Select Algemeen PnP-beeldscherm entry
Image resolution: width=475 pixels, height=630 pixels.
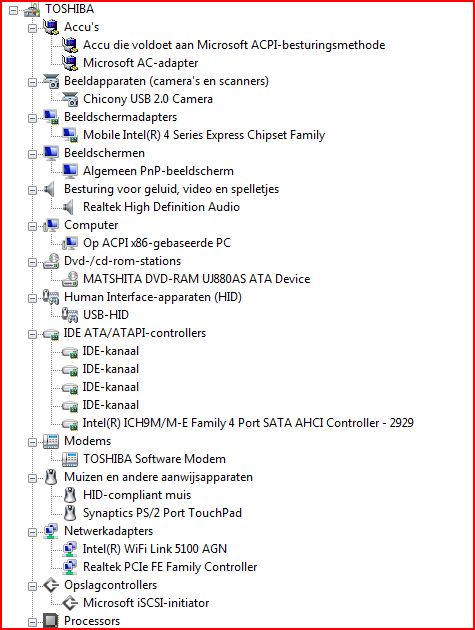[x=158, y=171]
